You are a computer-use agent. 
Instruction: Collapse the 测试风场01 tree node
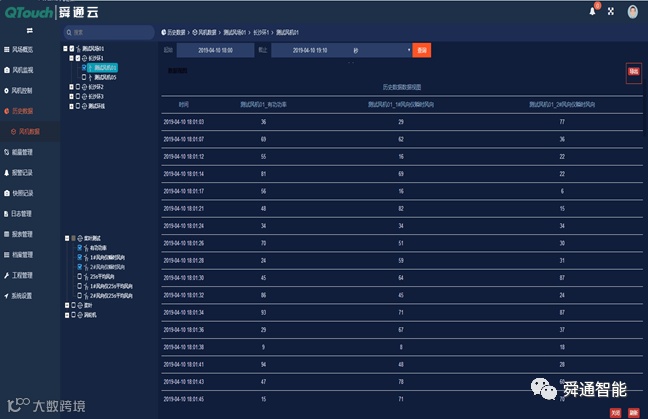65,49
